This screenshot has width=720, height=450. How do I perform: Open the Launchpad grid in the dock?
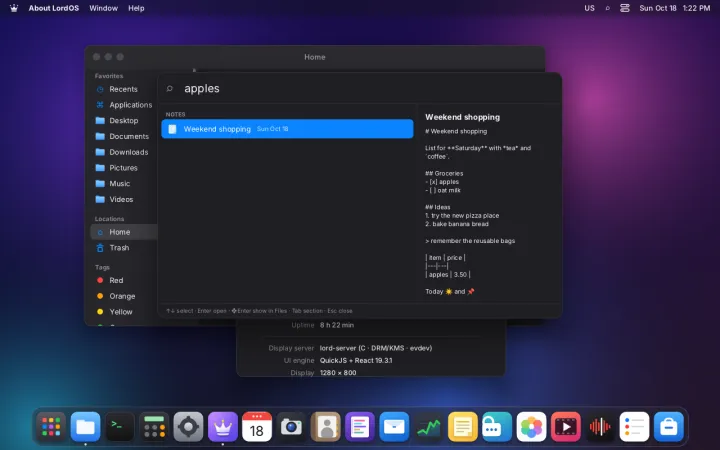tap(51, 427)
